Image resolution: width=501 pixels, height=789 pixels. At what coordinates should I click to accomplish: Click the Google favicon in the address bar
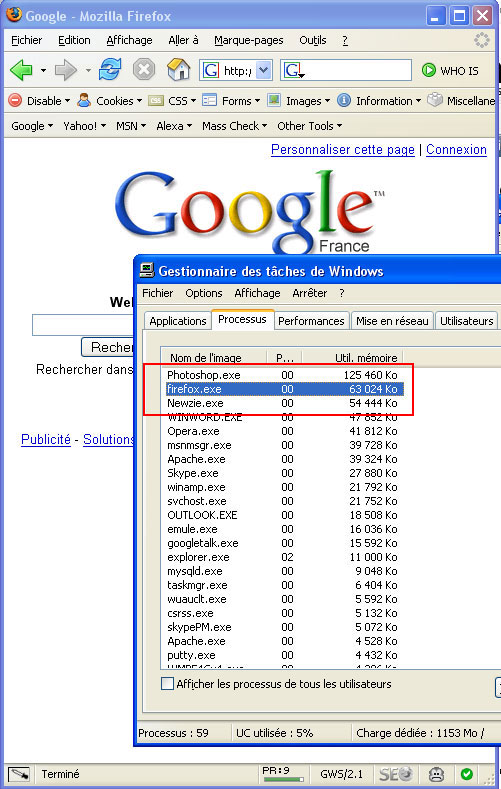(211, 70)
